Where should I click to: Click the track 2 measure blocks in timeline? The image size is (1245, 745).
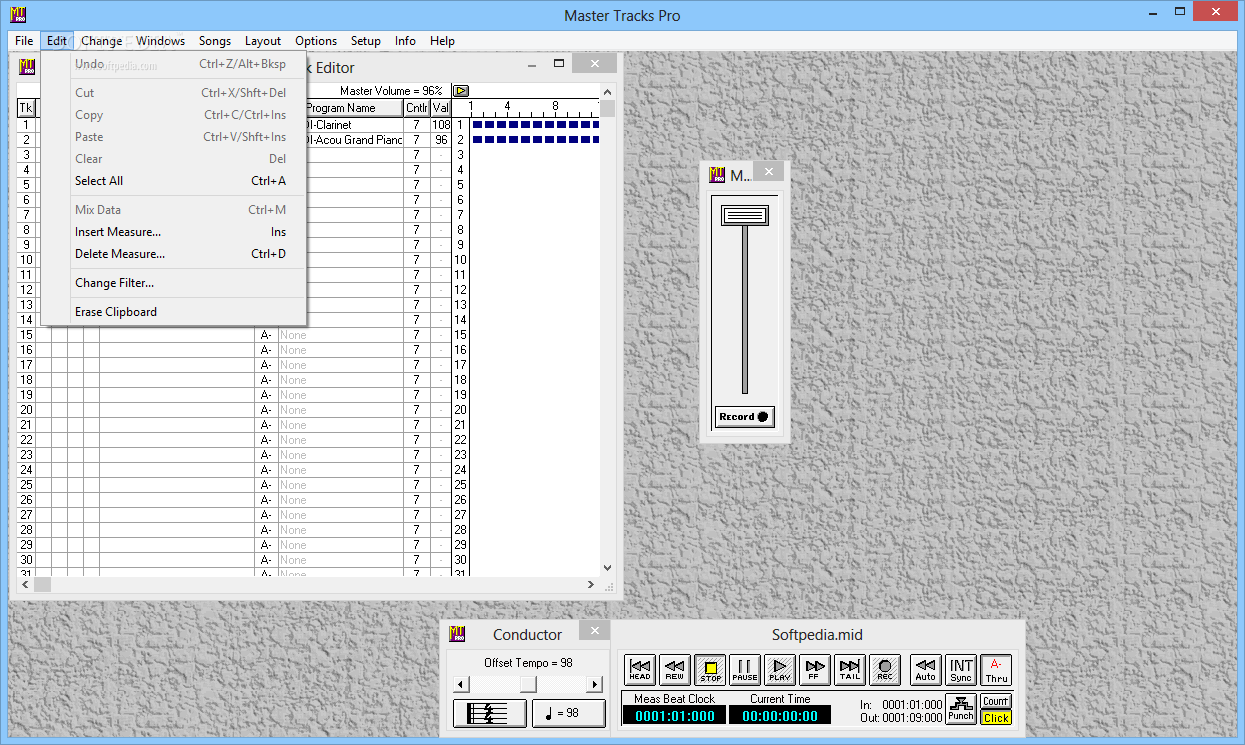click(535, 140)
